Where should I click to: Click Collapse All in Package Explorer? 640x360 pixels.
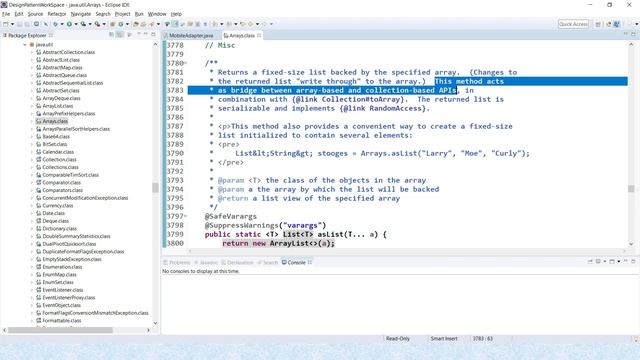click(111, 35)
